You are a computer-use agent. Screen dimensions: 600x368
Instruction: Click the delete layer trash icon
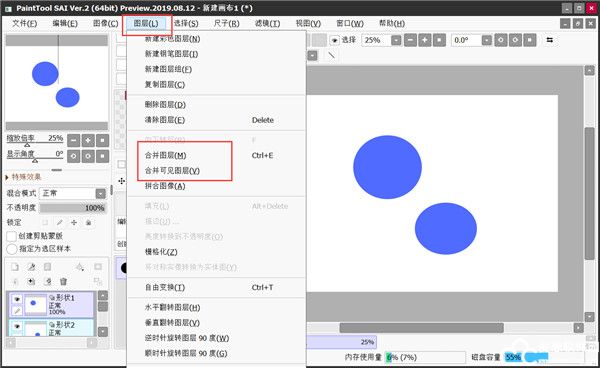tap(63, 282)
